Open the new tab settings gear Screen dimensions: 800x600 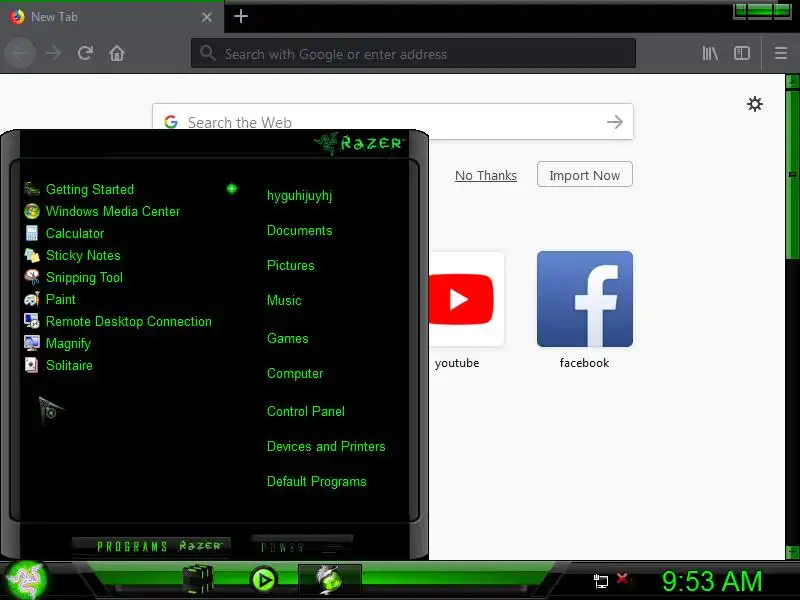(755, 104)
